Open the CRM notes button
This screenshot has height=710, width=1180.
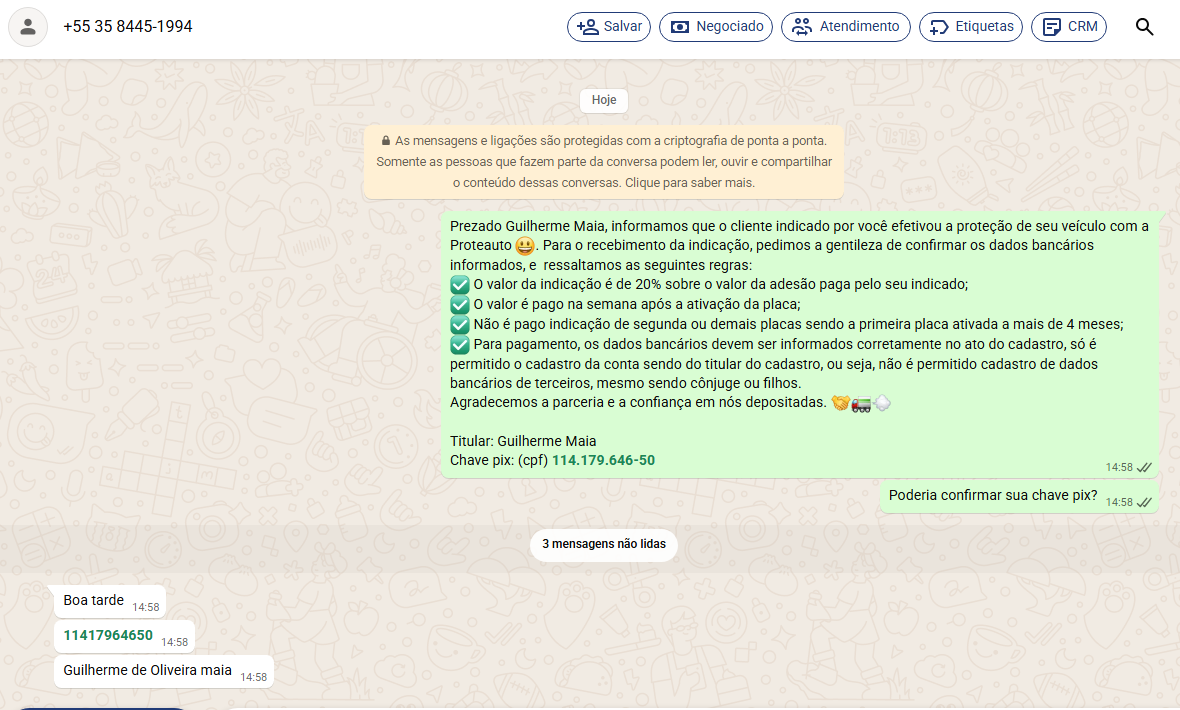tap(1068, 27)
